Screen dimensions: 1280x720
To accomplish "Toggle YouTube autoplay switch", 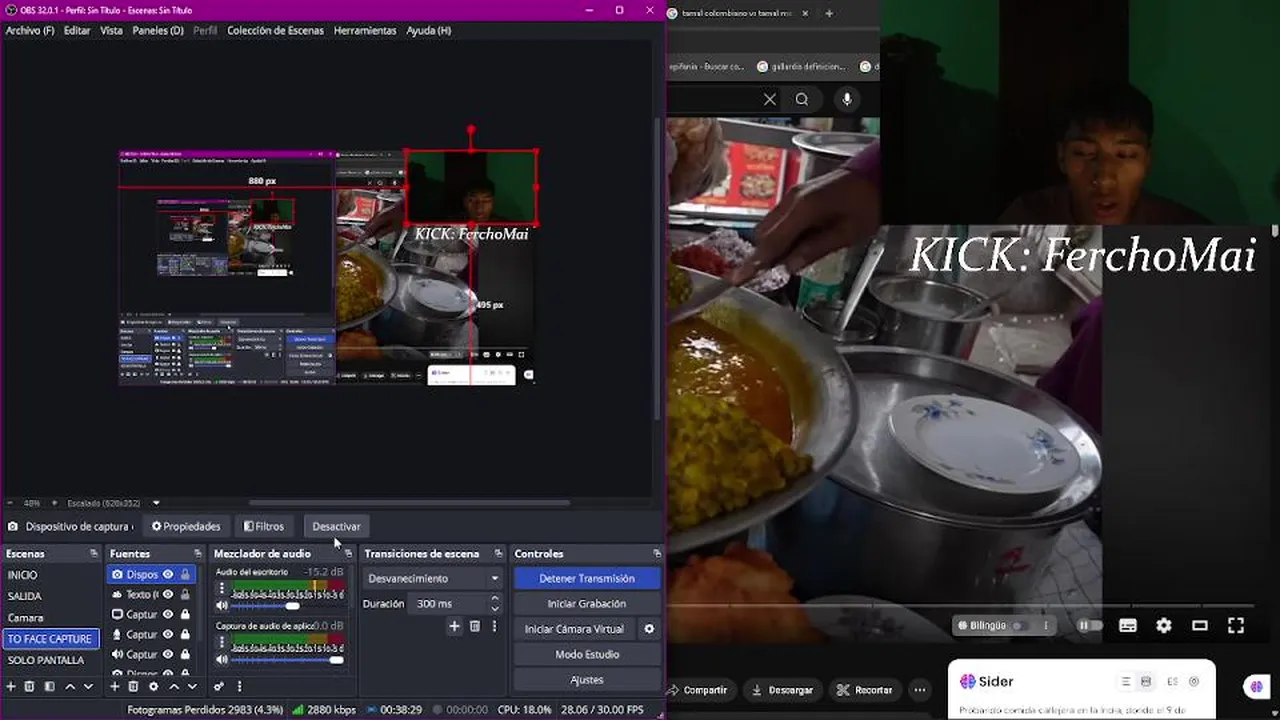I will [x=1088, y=626].
